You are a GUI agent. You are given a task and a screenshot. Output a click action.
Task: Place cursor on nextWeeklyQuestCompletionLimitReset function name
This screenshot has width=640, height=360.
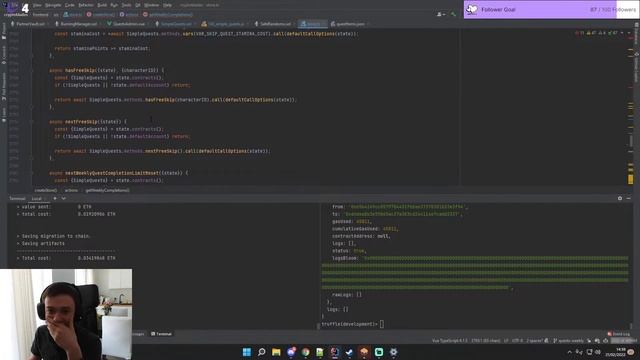112,173
